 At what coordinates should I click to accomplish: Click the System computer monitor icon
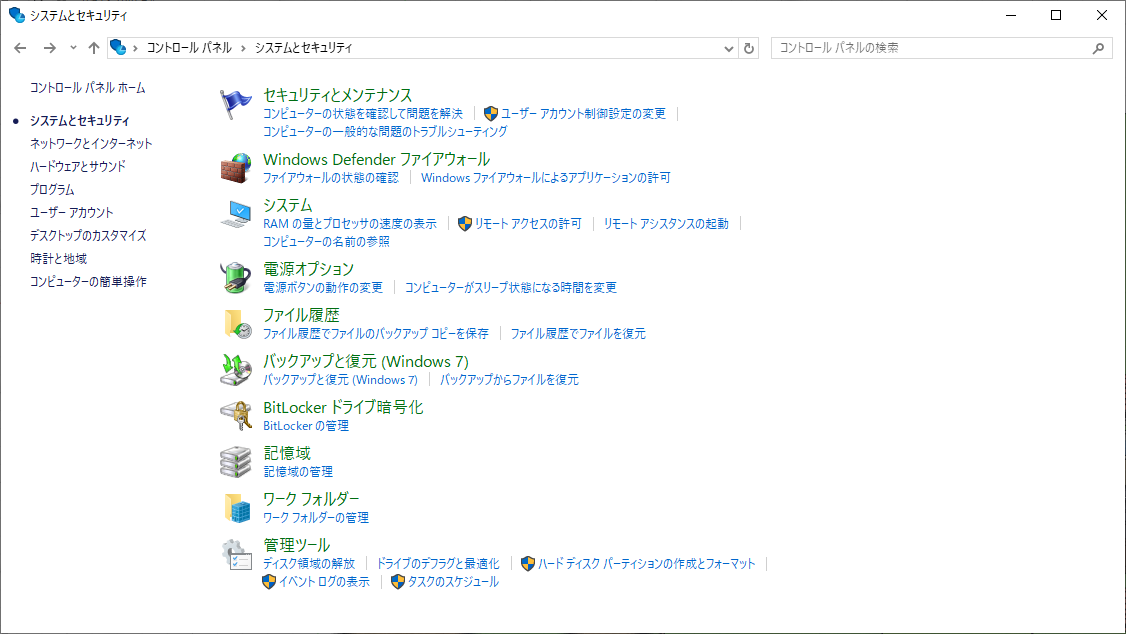pos(236,214)
